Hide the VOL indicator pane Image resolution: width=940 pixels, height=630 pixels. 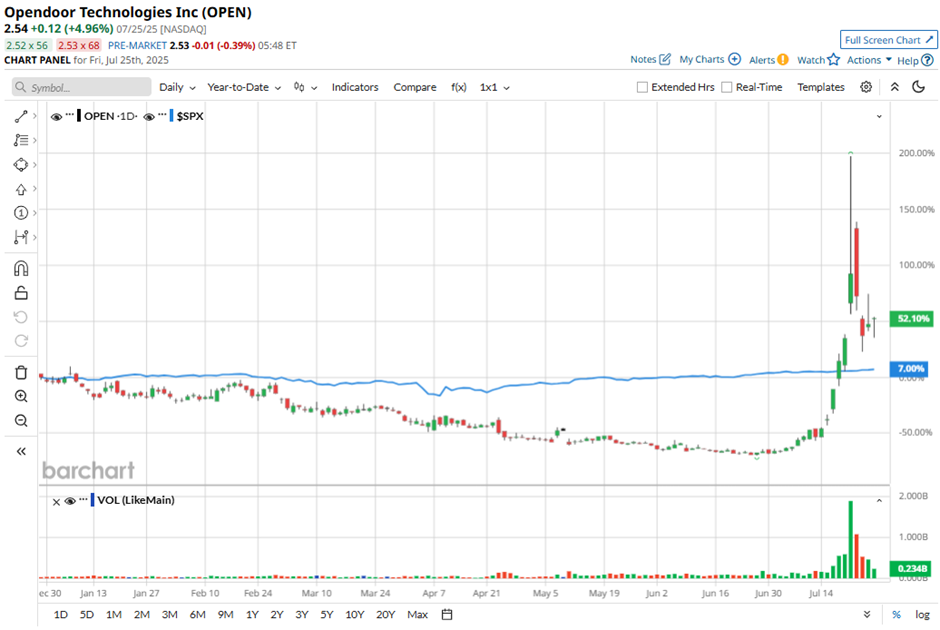pos(70,501)
